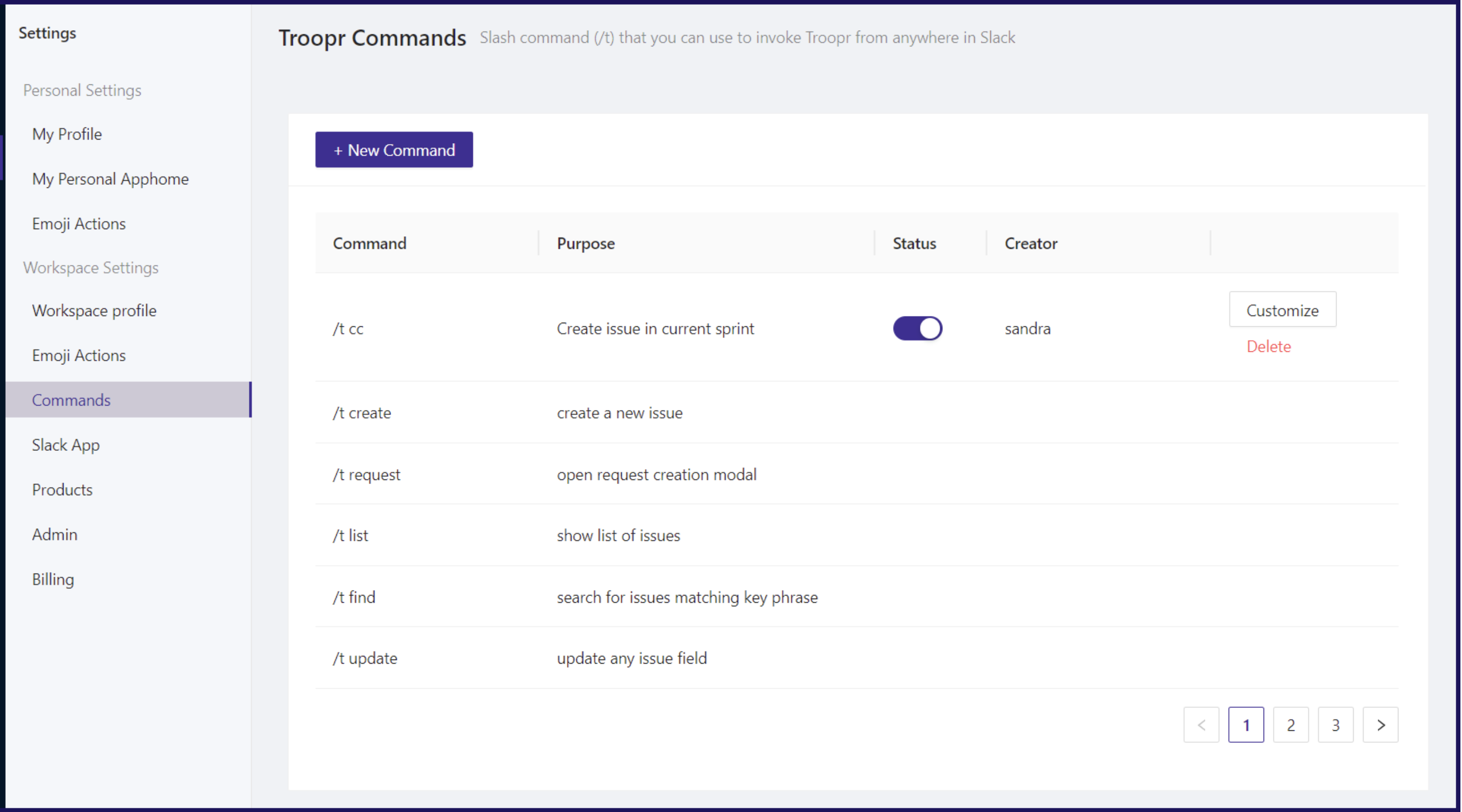1462x812 pixels.
Task: Go to the next page arrow
Action: (x=1380, y=725)
